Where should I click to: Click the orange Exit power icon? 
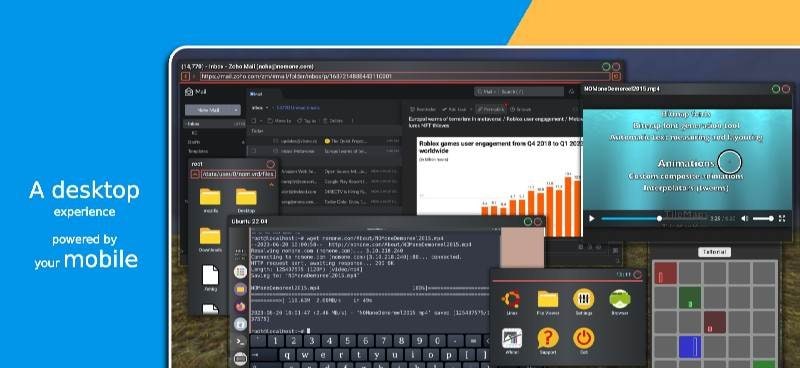click(x=583, y=338)
